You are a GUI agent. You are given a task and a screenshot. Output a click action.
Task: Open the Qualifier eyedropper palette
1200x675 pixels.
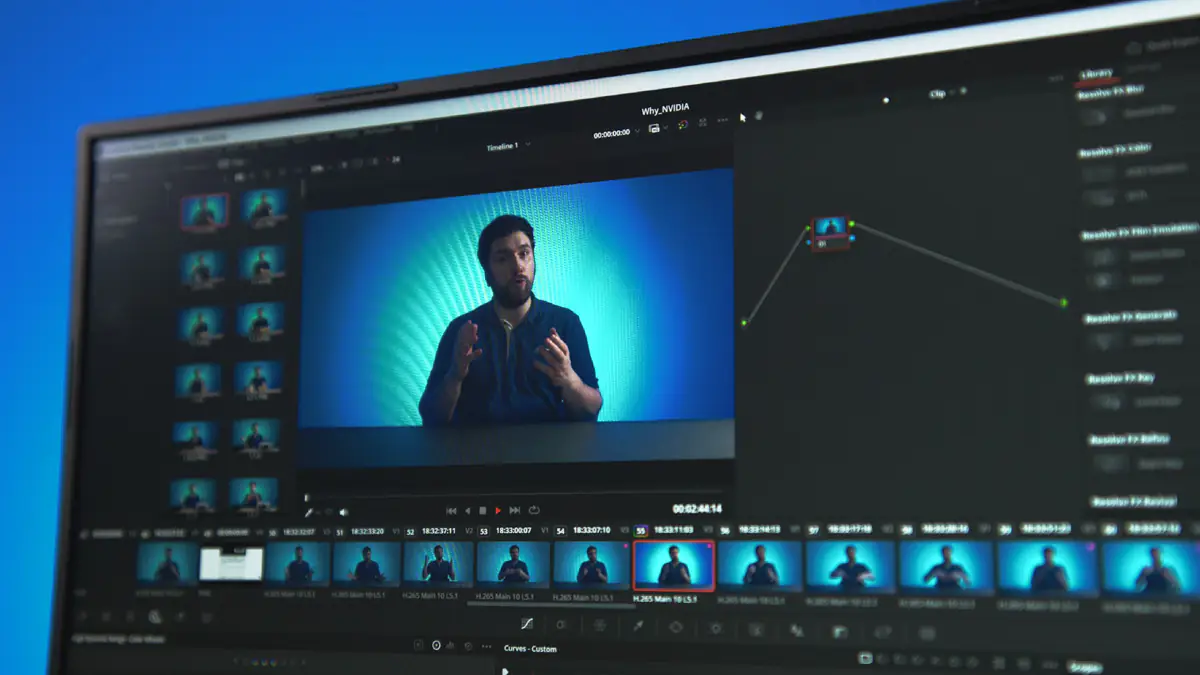pos(637,626)
